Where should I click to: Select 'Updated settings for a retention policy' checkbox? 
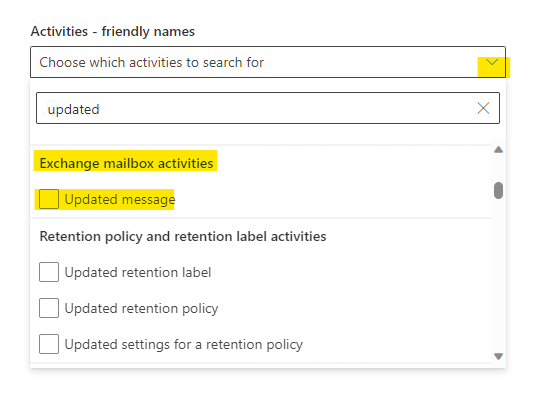(x=49, y=344)
